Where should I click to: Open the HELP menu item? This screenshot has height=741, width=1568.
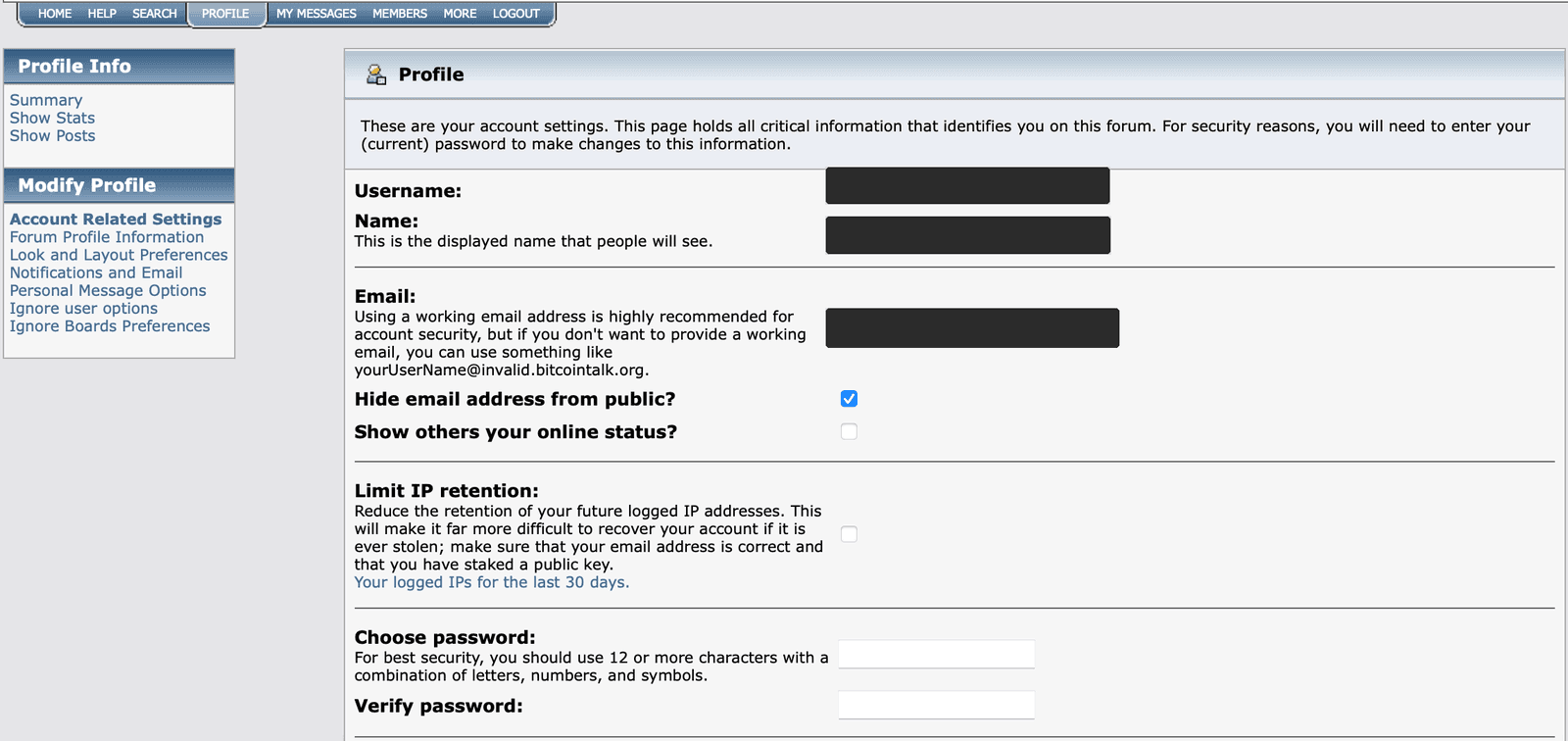pyautogui.click(x=102, y=14)
